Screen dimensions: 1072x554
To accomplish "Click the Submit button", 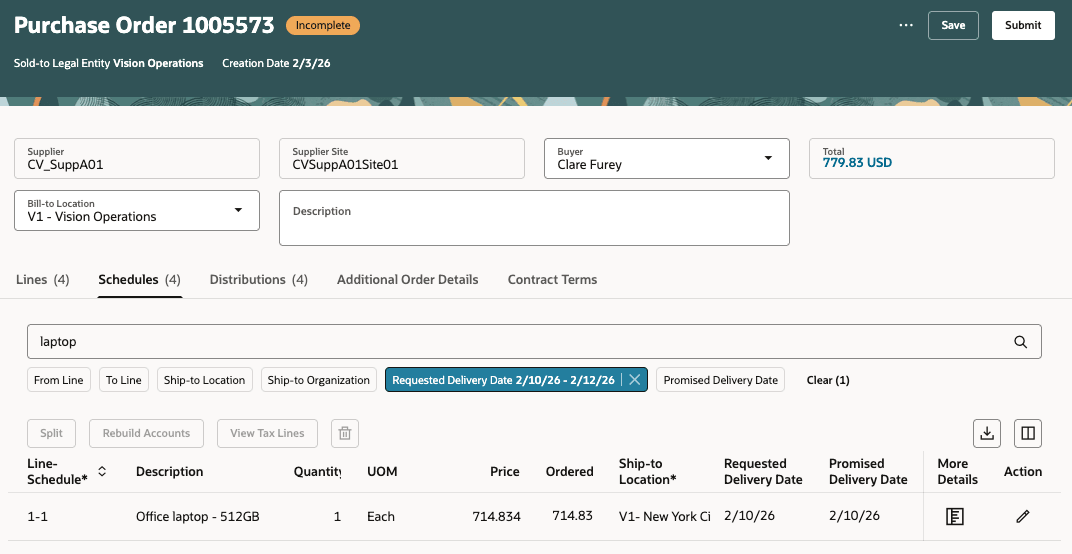I will coord(1023,25).
